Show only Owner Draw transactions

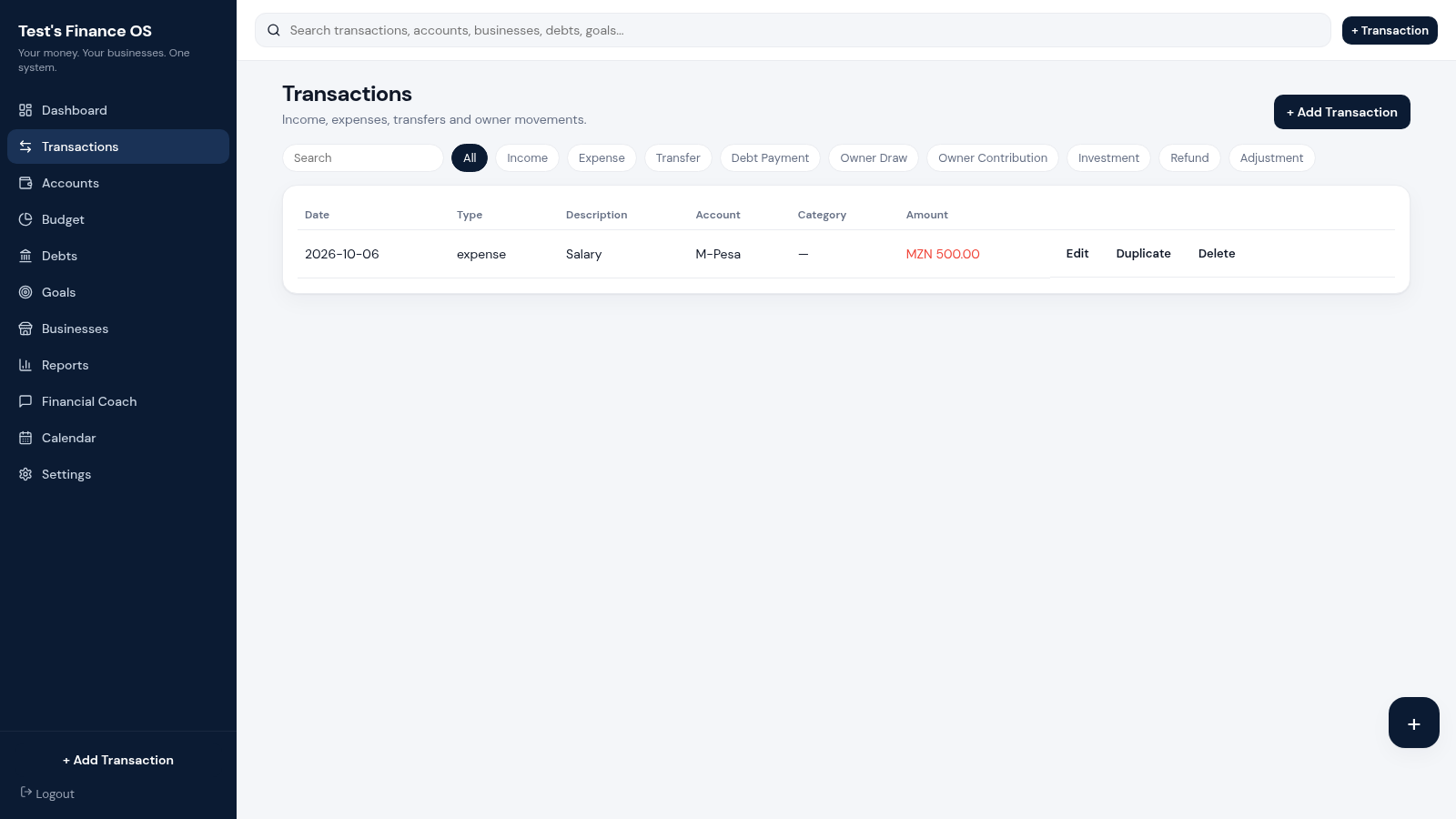(x=874, y=157)
